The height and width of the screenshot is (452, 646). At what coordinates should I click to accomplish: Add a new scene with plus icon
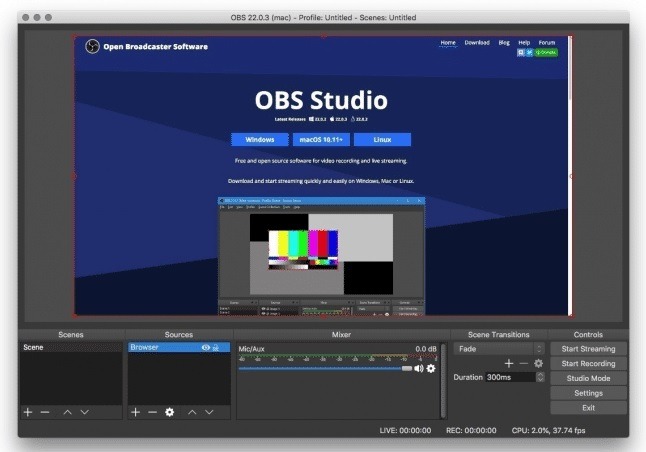pos(28,412)
